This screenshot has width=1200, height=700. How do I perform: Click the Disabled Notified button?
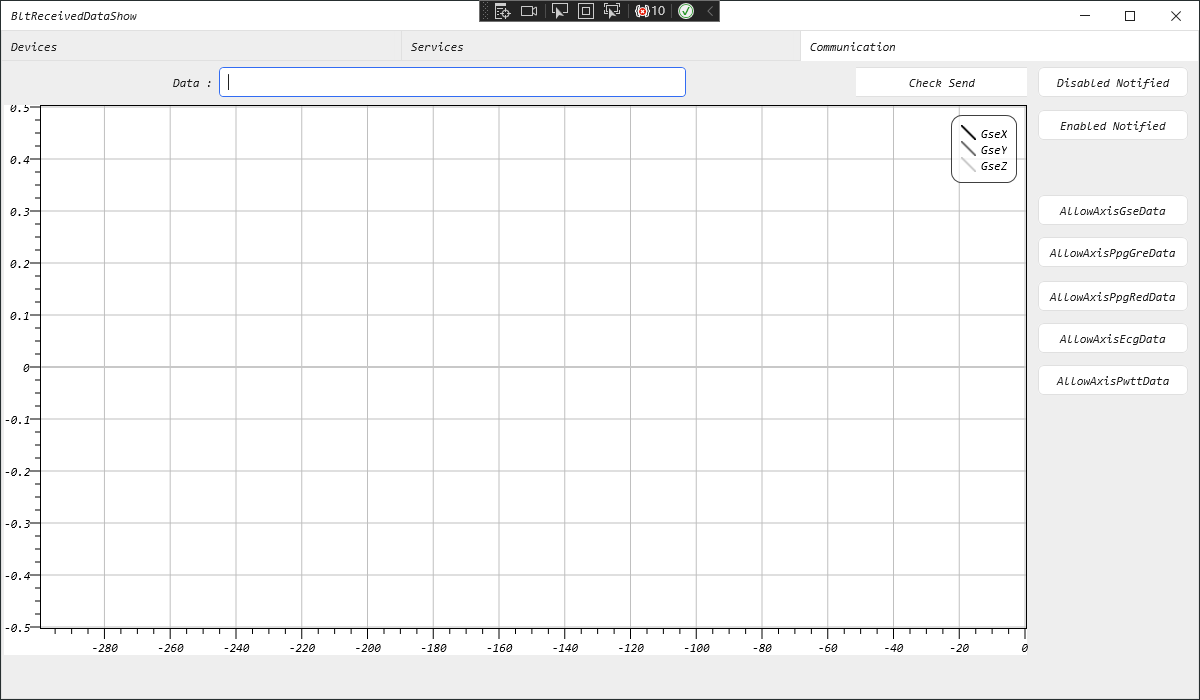(1113, 83)
